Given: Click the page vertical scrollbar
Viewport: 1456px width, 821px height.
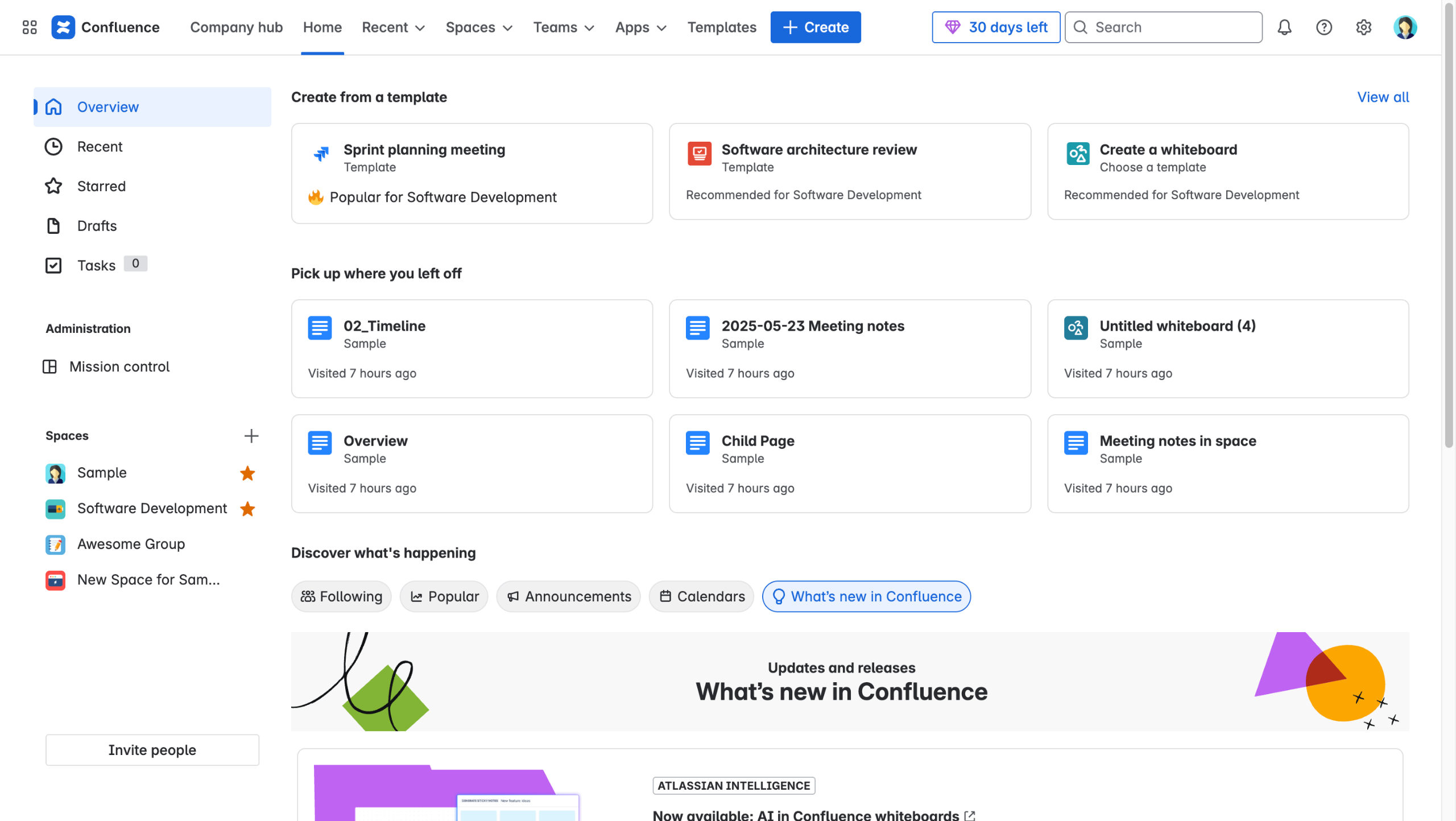Looking at the screenshot, I should 1449,228.
